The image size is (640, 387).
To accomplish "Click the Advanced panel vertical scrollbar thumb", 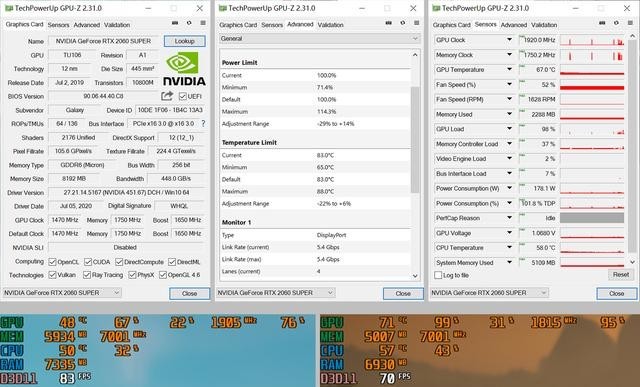I will tap(415, 140).
